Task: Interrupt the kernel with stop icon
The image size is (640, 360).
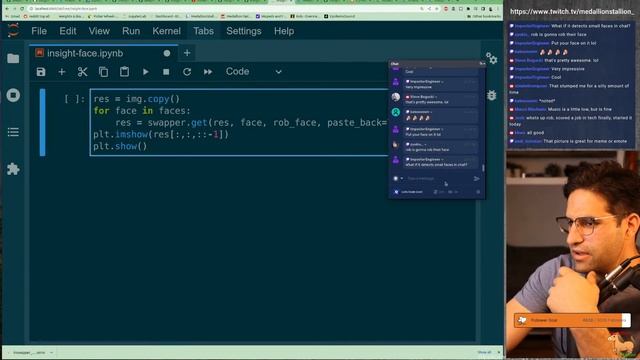Action: click(166, 72)
